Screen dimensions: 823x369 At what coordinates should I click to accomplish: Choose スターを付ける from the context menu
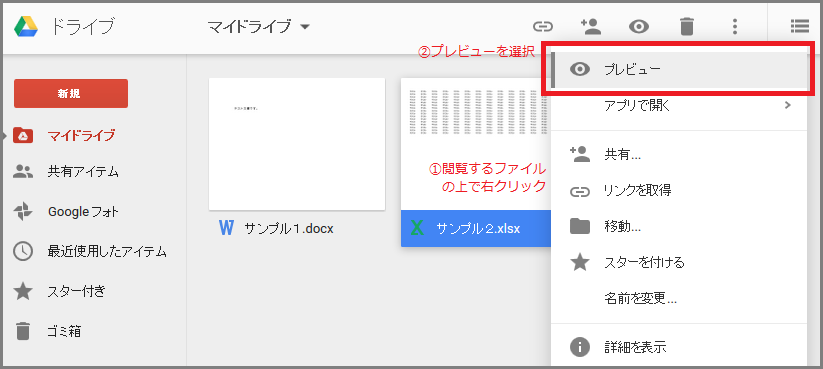(x=679, y=262)
